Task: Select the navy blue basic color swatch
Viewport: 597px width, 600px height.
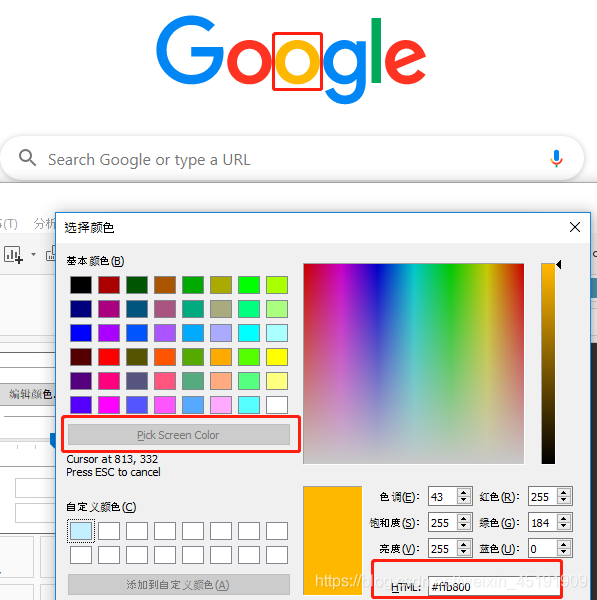Action: (x=81, y=309)
